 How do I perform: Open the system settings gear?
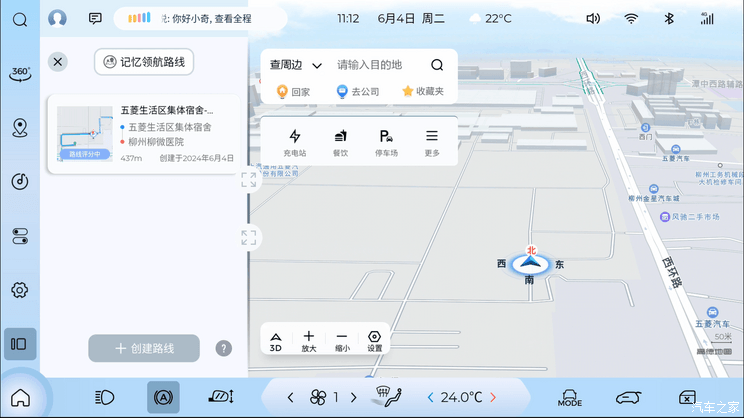19,289
